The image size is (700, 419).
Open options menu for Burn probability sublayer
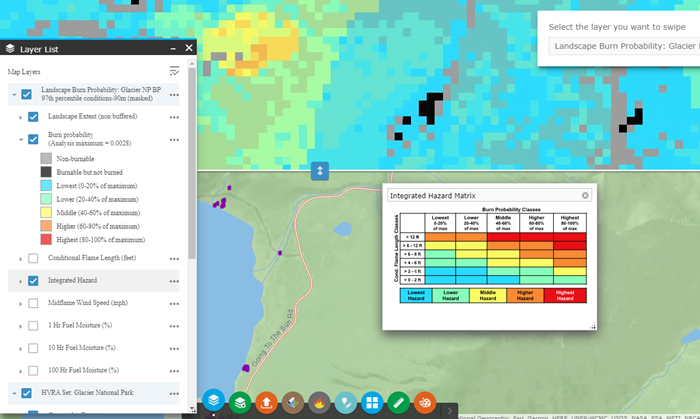(174, 140)
